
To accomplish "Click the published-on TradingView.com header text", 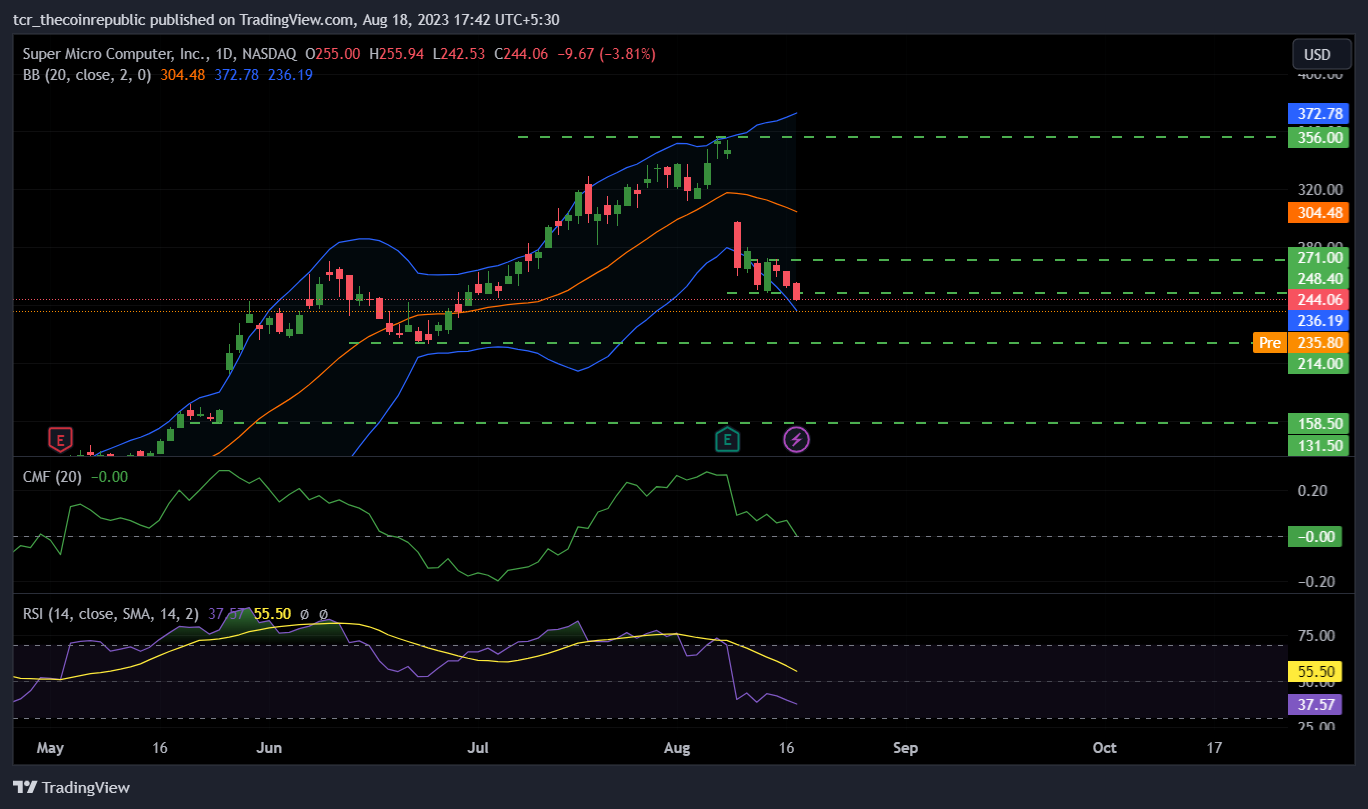I will (285, 19).
